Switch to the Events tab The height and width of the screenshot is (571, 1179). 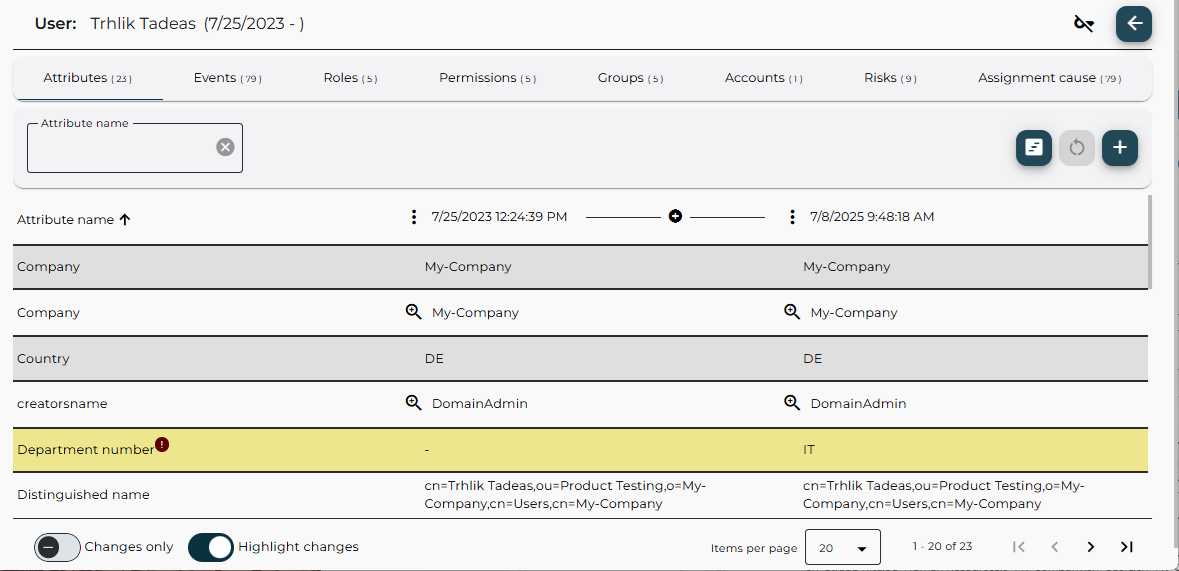click(x=227, y=78)
